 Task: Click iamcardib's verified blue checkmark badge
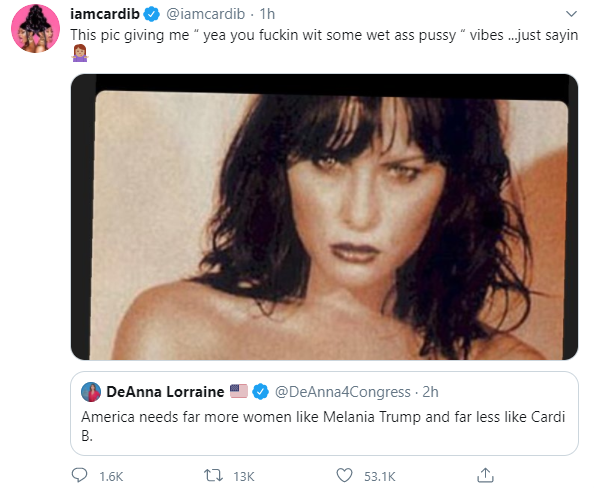(152, 14)
